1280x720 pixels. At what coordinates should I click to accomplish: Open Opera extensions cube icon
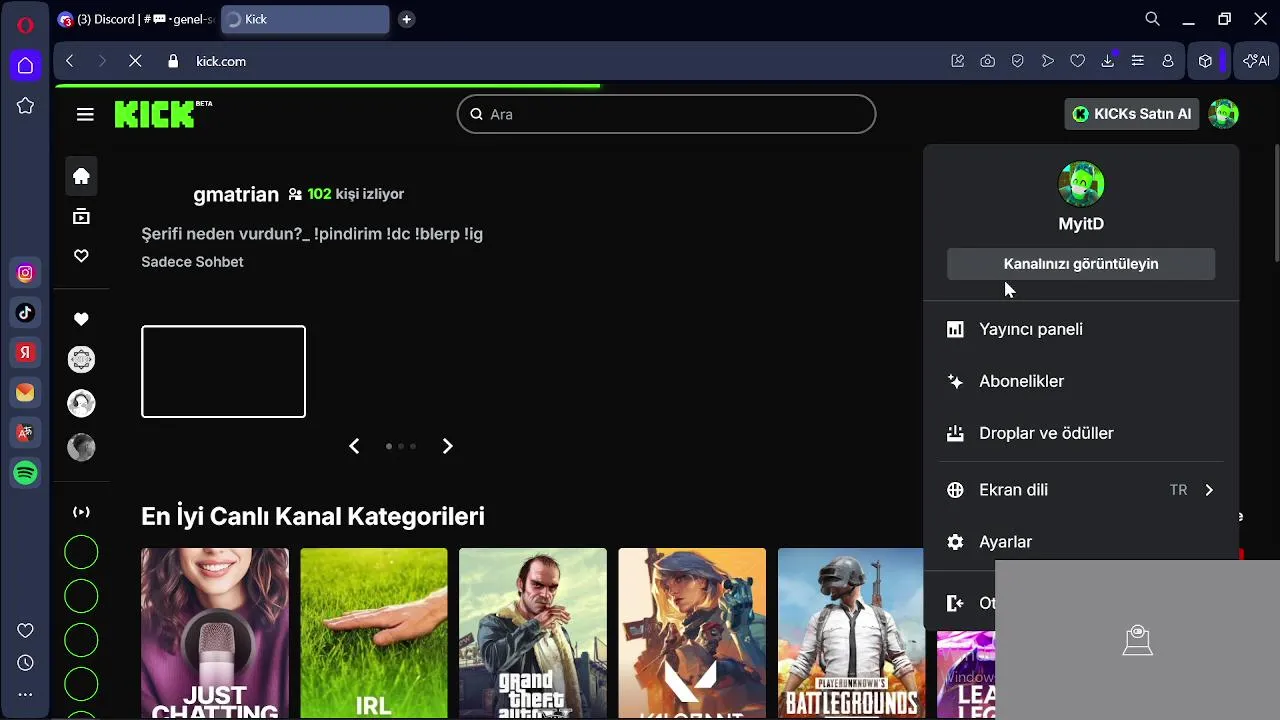point(1205,61)
